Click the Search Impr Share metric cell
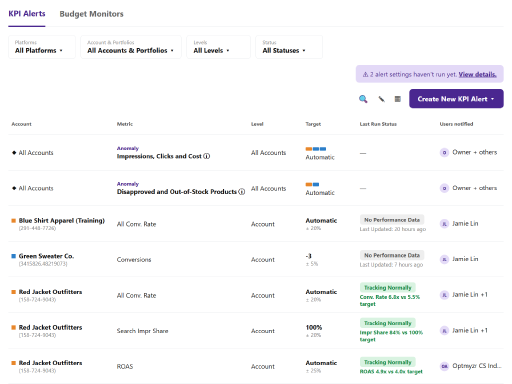This screenshot has height=384, width=512. pos(142,331)
